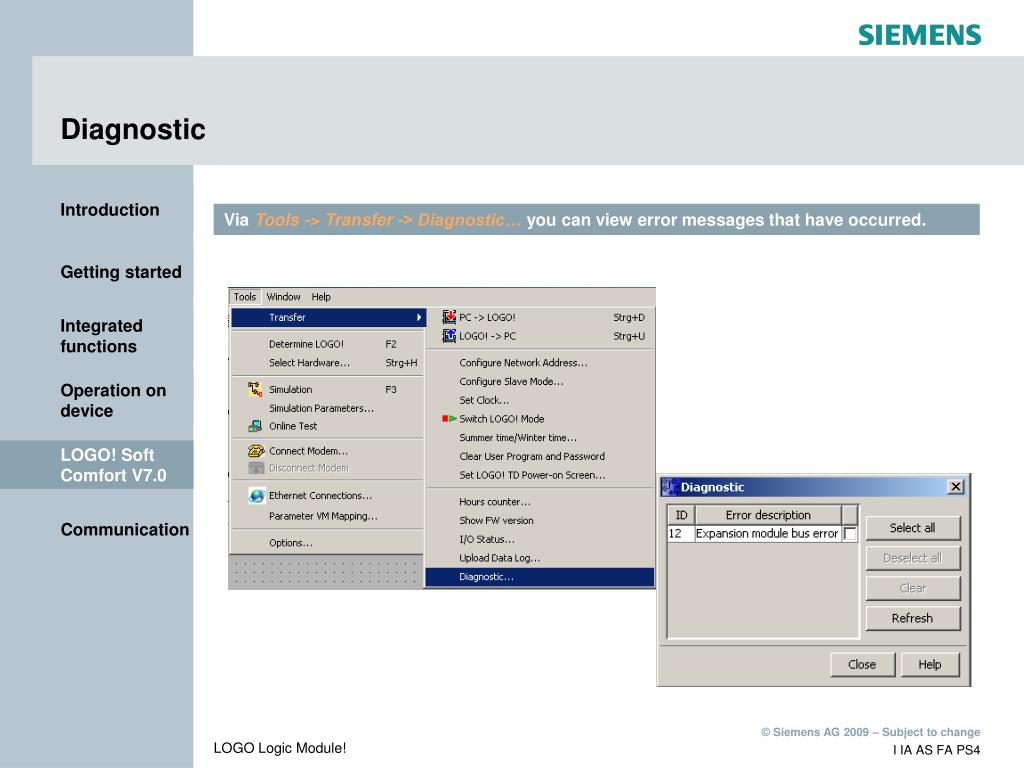The image size is (1024, 768).
Task: Select Configure Slave Mode... entry
Action: 541,381
